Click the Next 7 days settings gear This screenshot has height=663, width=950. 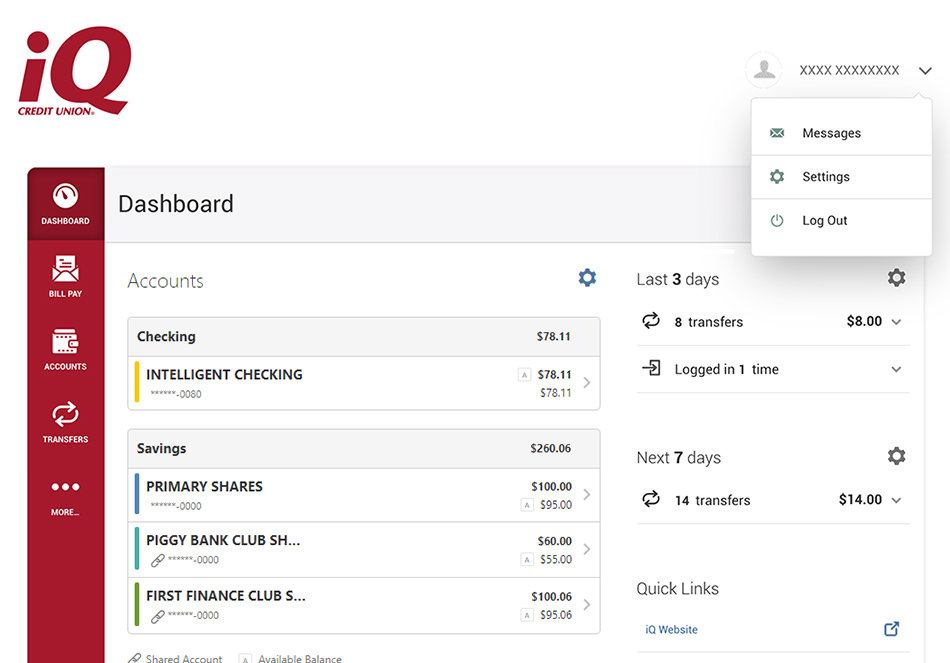(896, 456)
